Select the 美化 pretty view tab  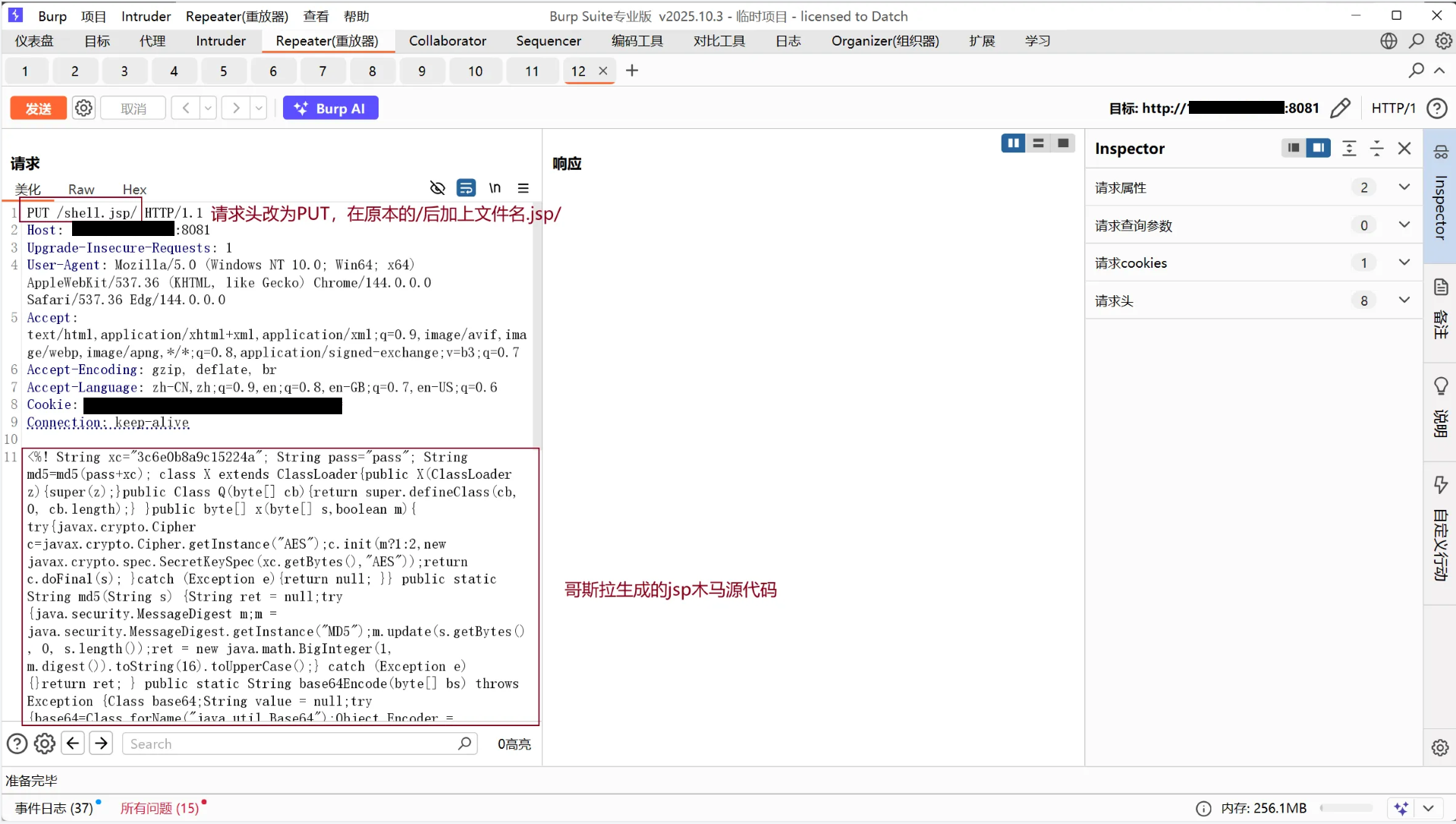[x=28, y=190]
